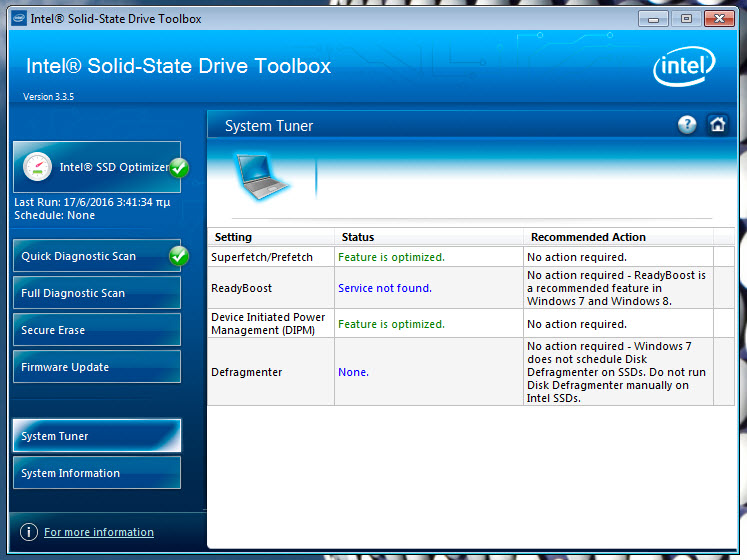Click the SSD Optimizer gauge icon
Viewport: 747px width, 560px height.
(x=37, y=167)
